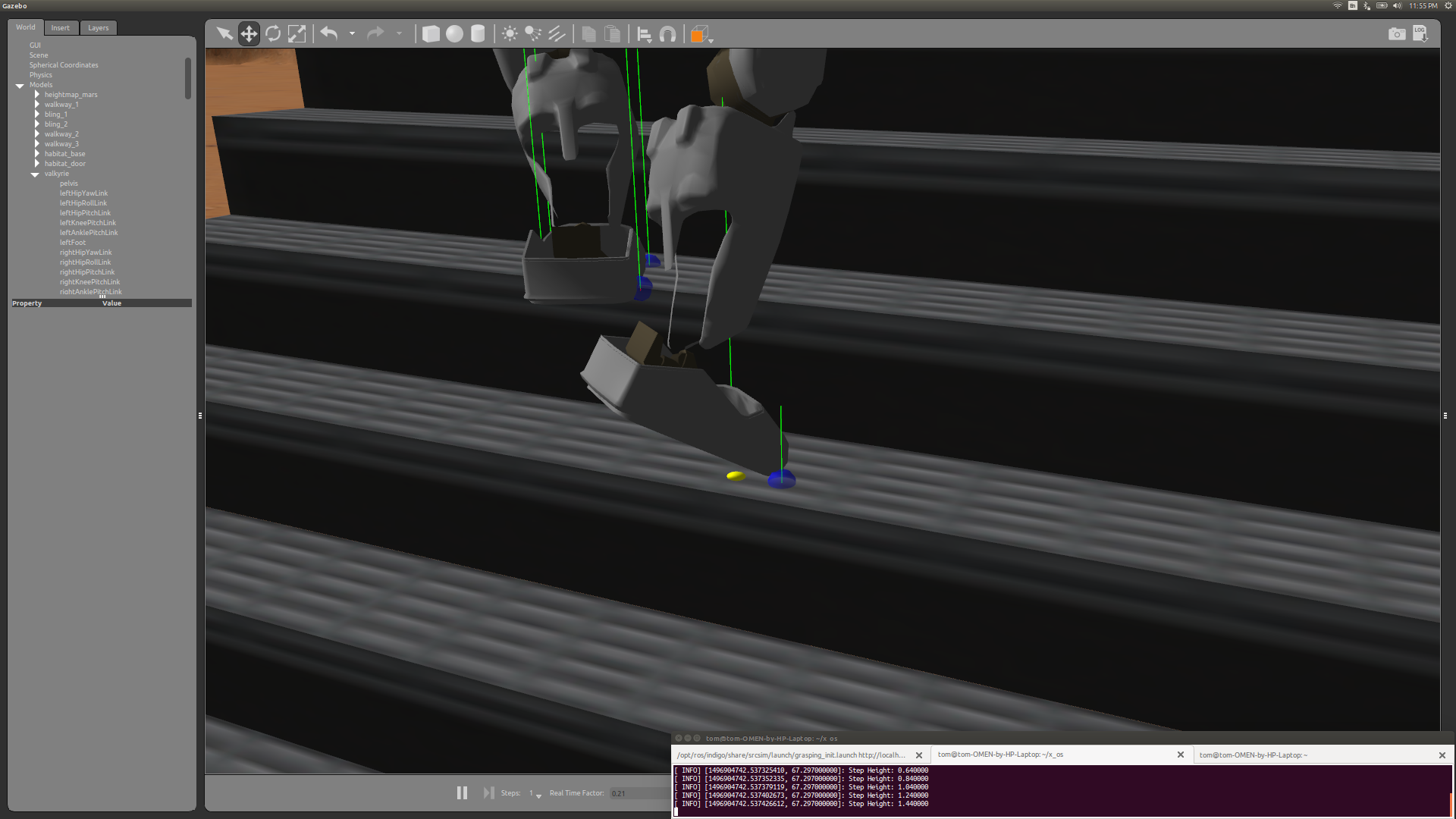Select the leftFoot link of valkyrie
1456x819 pixels.
coord(73,242)
